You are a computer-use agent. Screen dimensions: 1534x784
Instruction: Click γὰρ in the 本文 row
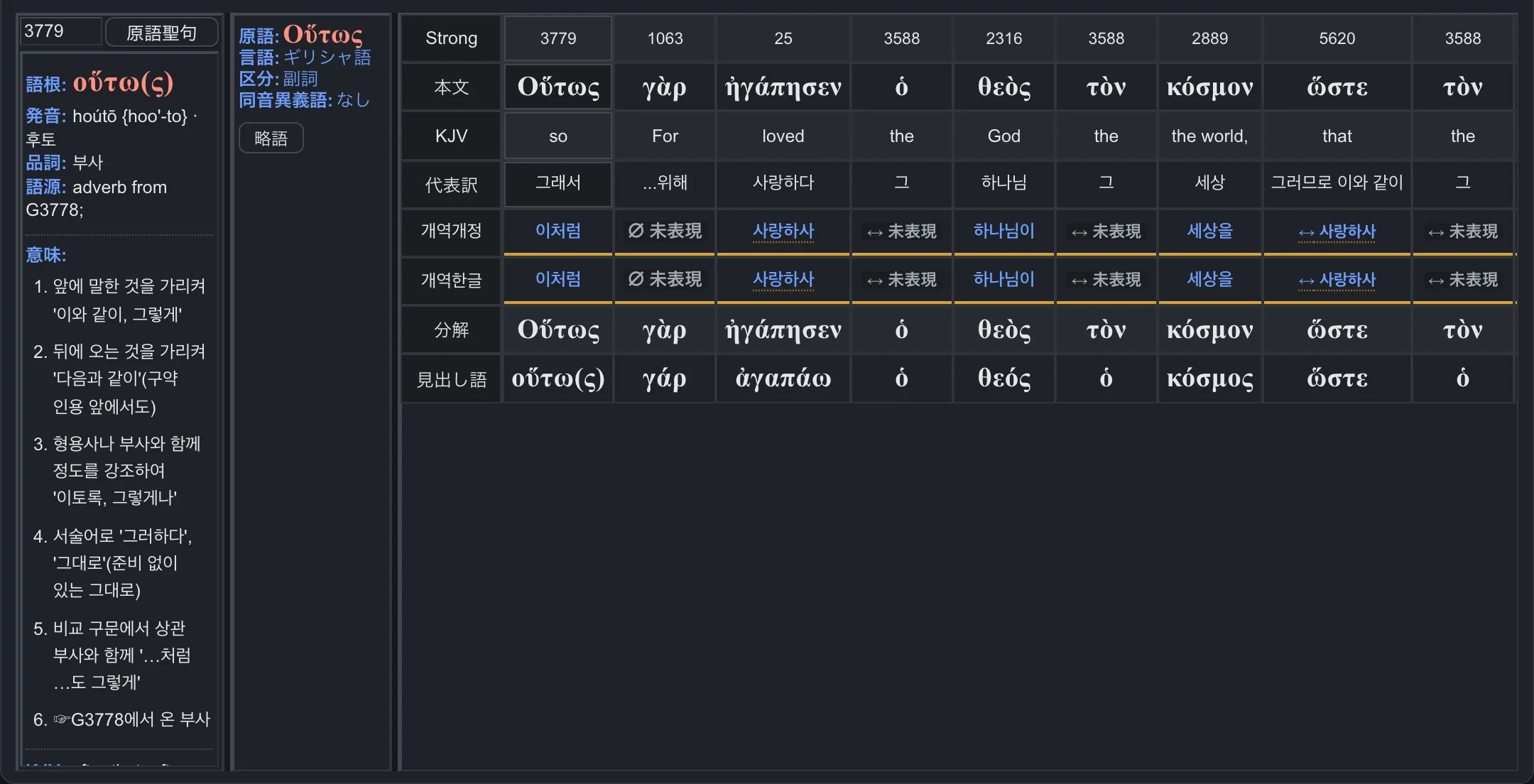coord(665,87)
